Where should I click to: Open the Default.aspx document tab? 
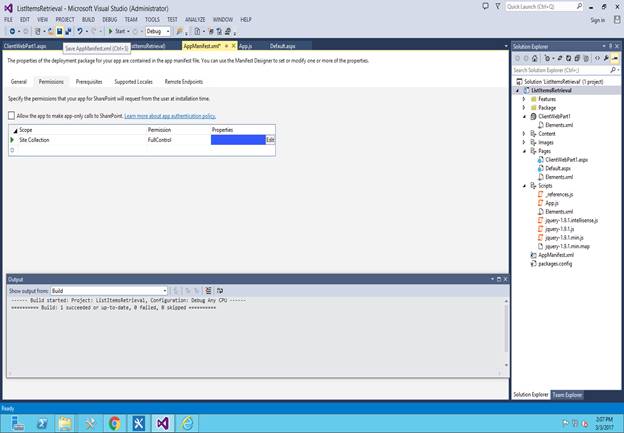coord(282,46)
